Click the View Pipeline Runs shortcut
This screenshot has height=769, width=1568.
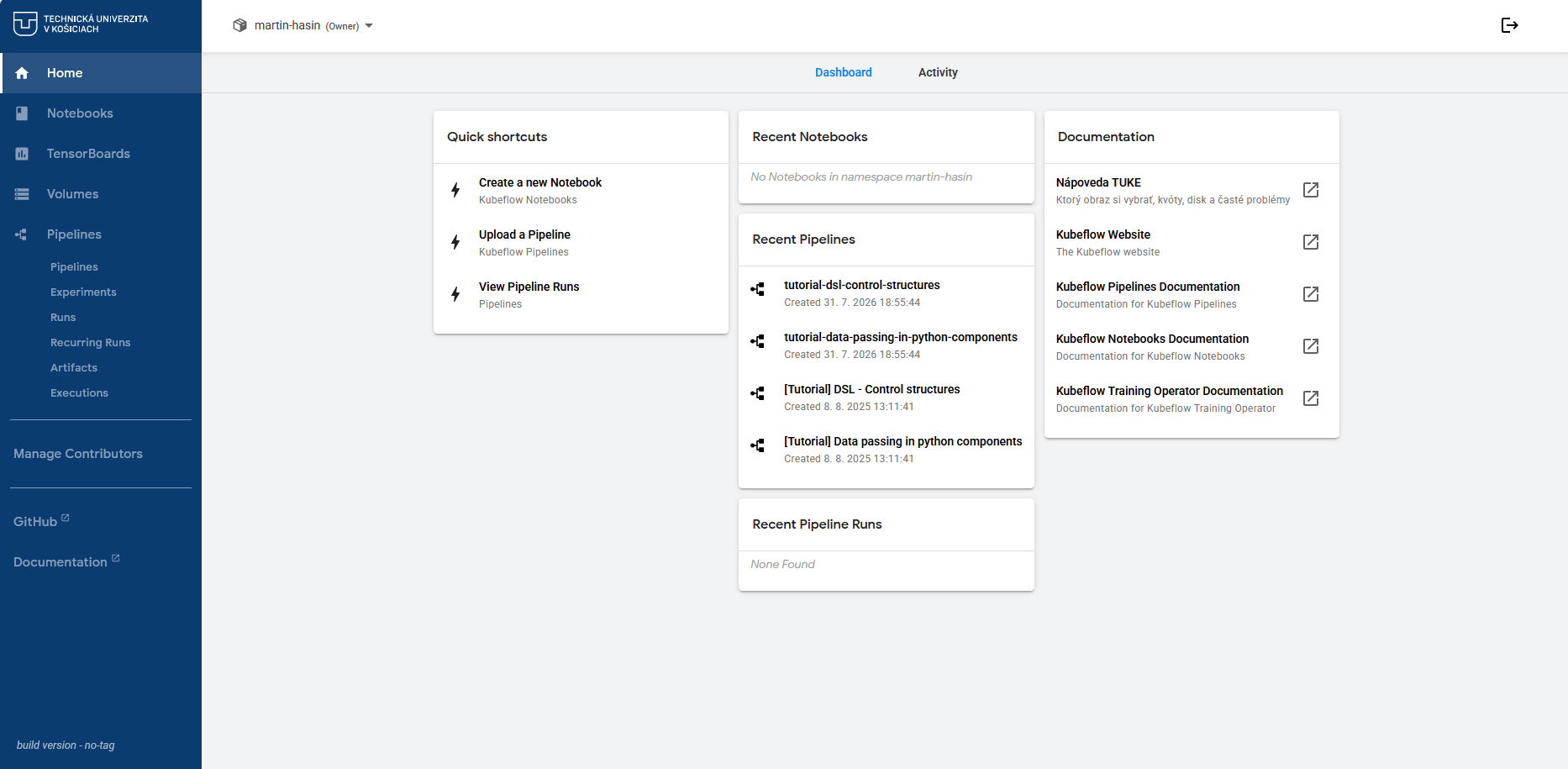[581, 294]
